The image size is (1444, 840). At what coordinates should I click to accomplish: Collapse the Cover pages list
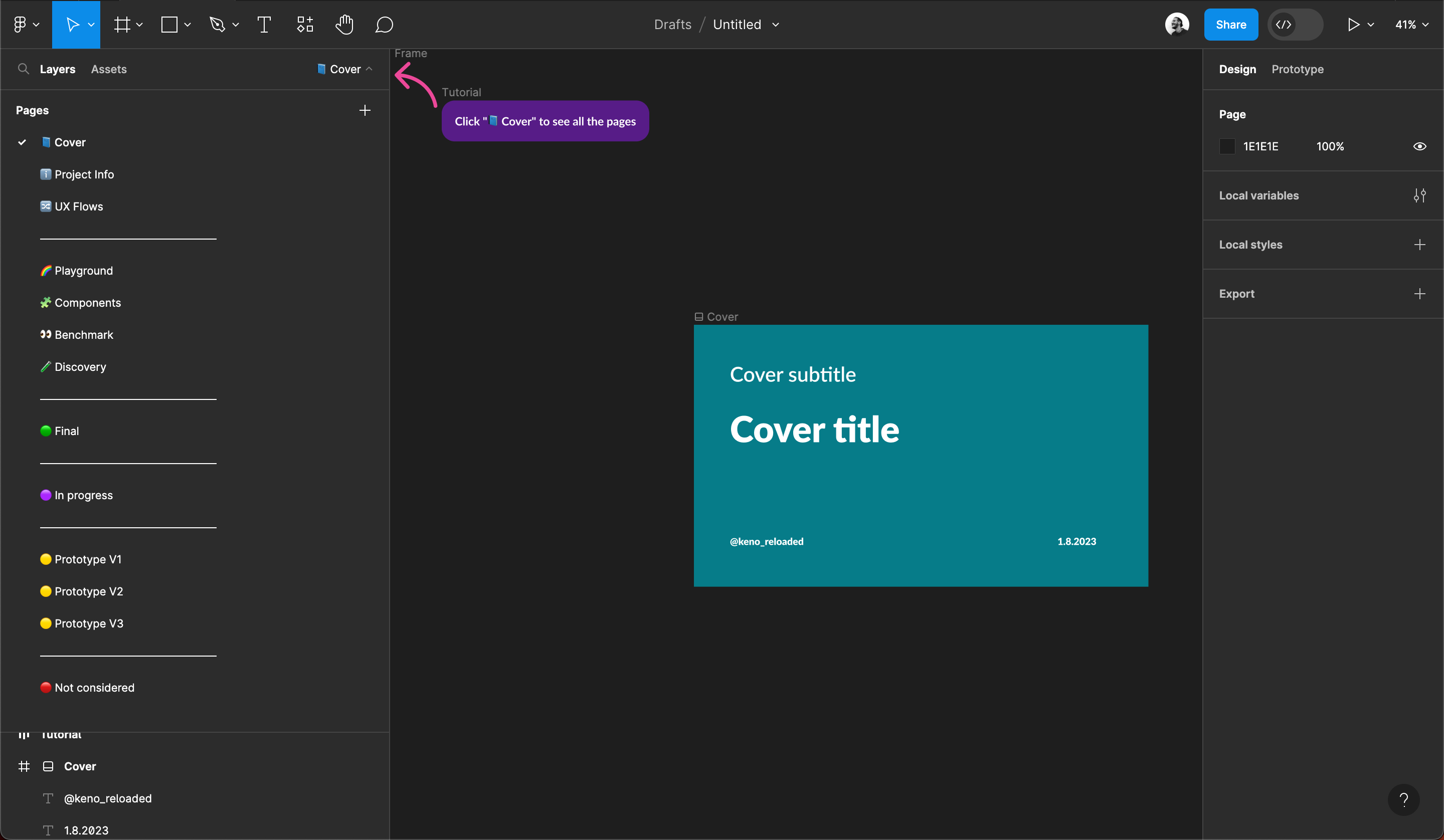(x=344, y=69)
